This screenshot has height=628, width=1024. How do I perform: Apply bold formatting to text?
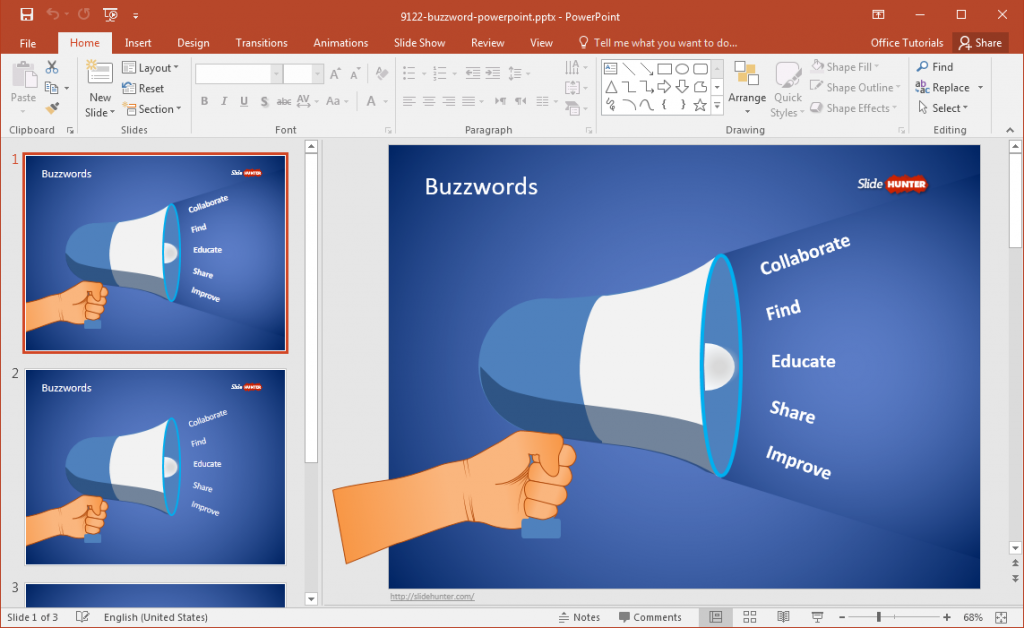pyautogui.click(x=204, y=101)
